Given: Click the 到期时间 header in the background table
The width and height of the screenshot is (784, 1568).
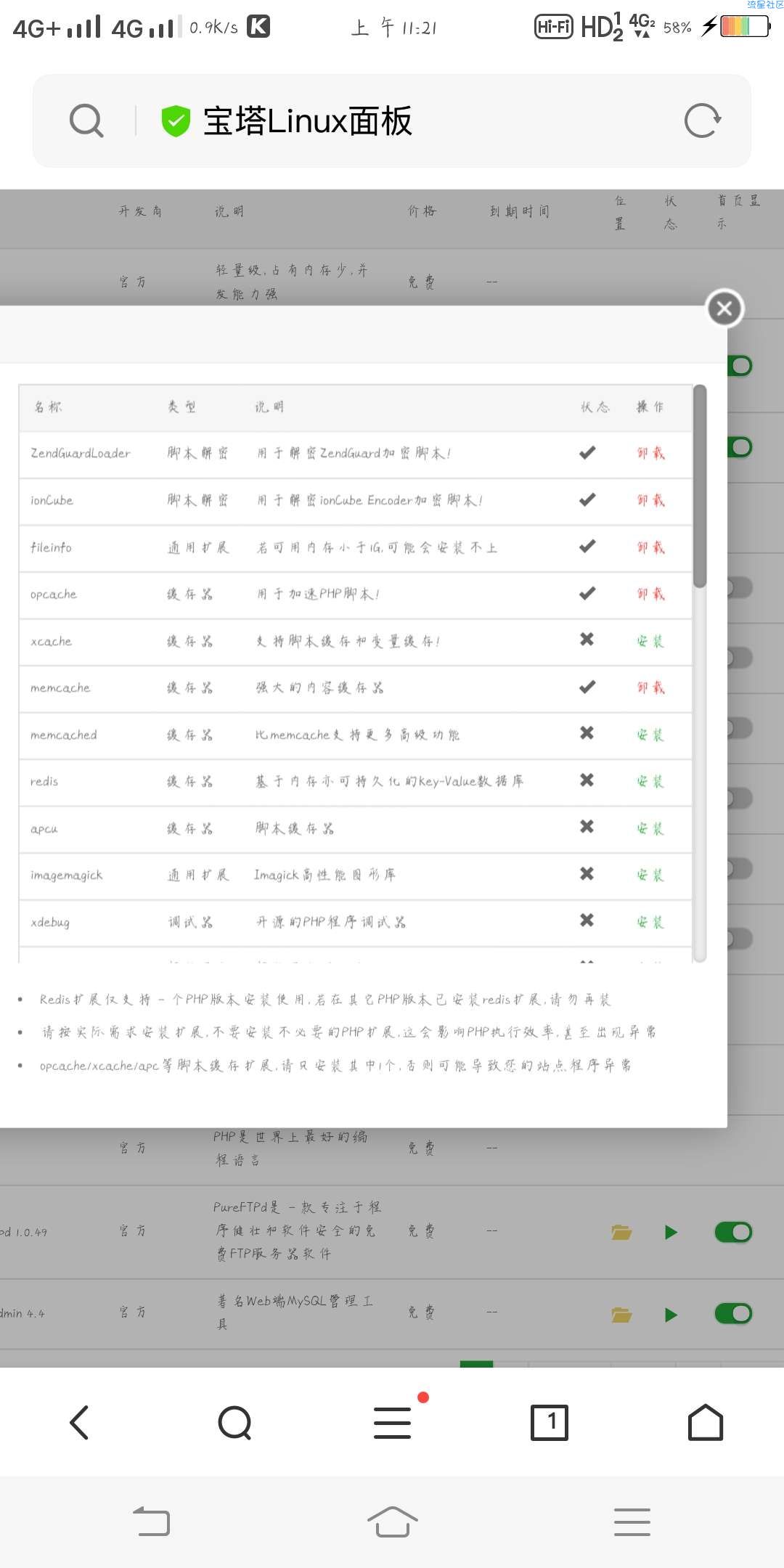Looking at the screenshot, I should click(520, 211).
